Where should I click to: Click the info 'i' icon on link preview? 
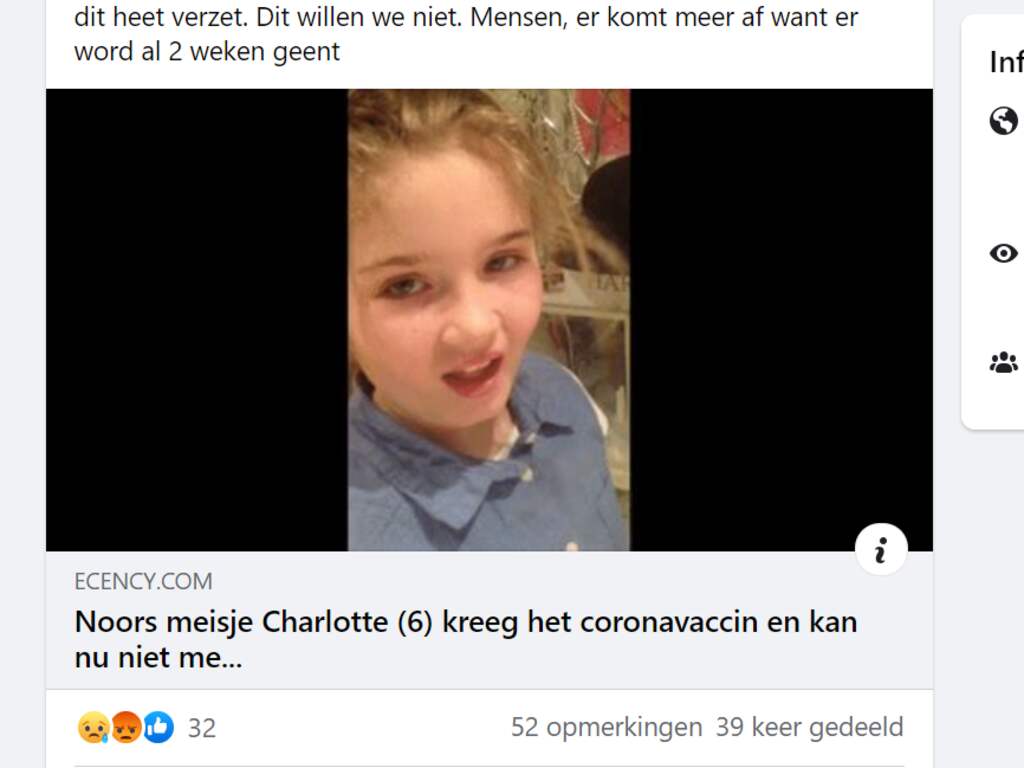click(881, 549)
